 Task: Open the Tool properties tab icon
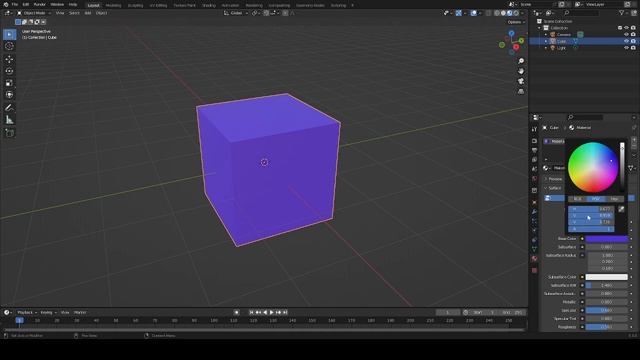(x=534, y=129)
